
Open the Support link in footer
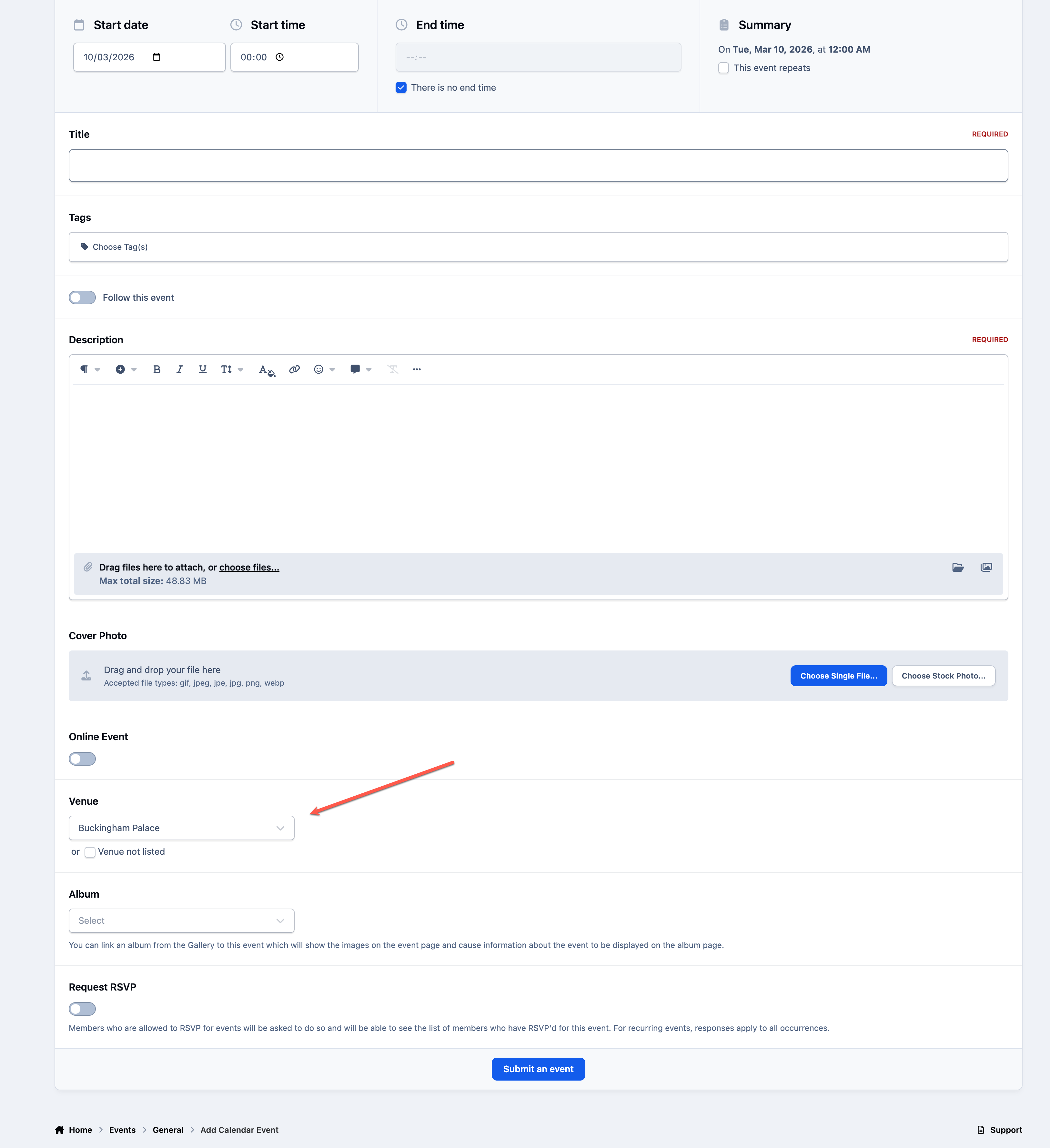click(1005, 1130)
